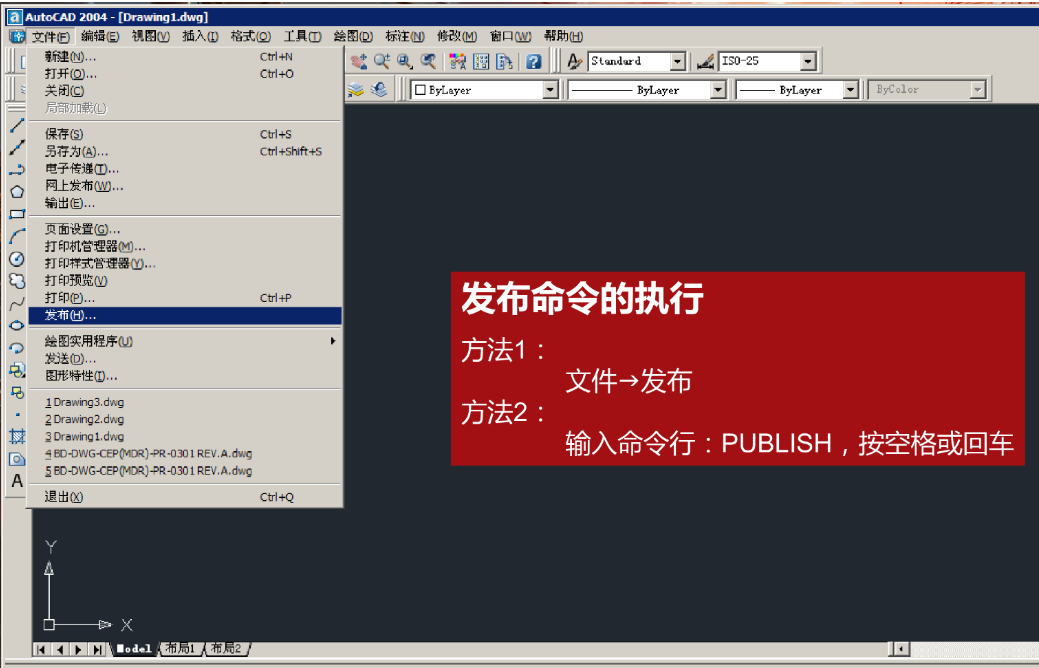The height and width of the screenshot is (668, 1039).
Task: Select the Hatch tool
Action: 16,436
